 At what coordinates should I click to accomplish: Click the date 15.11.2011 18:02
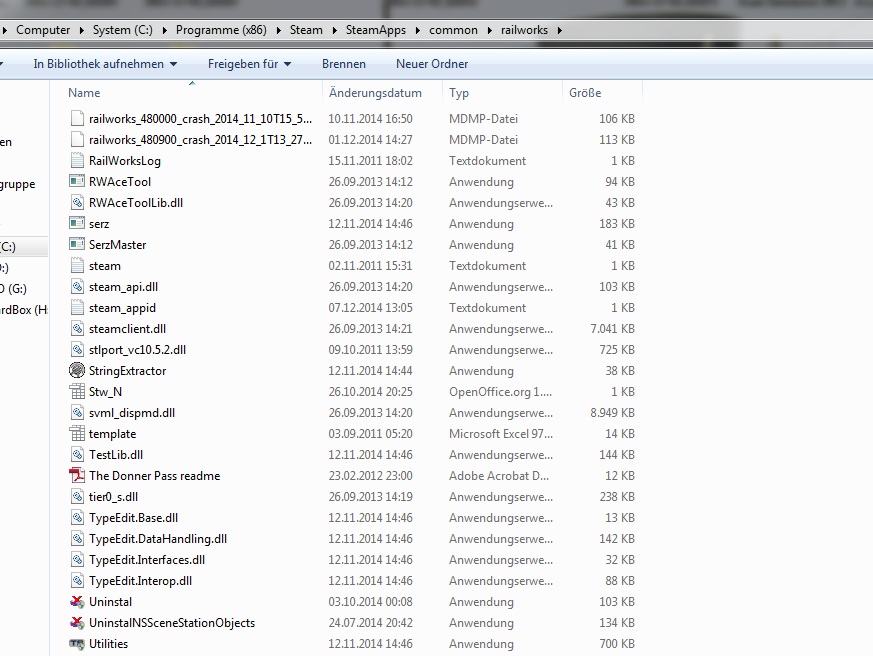point(370,161)
